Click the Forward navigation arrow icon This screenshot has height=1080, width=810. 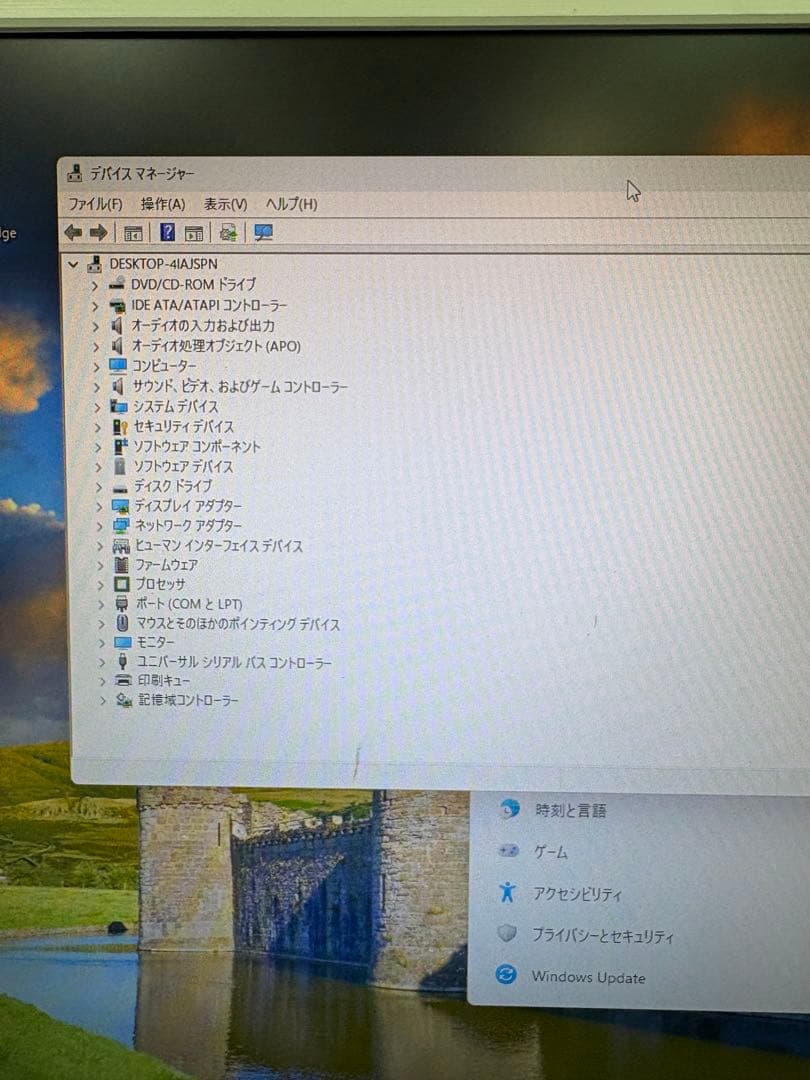(98, 232)
